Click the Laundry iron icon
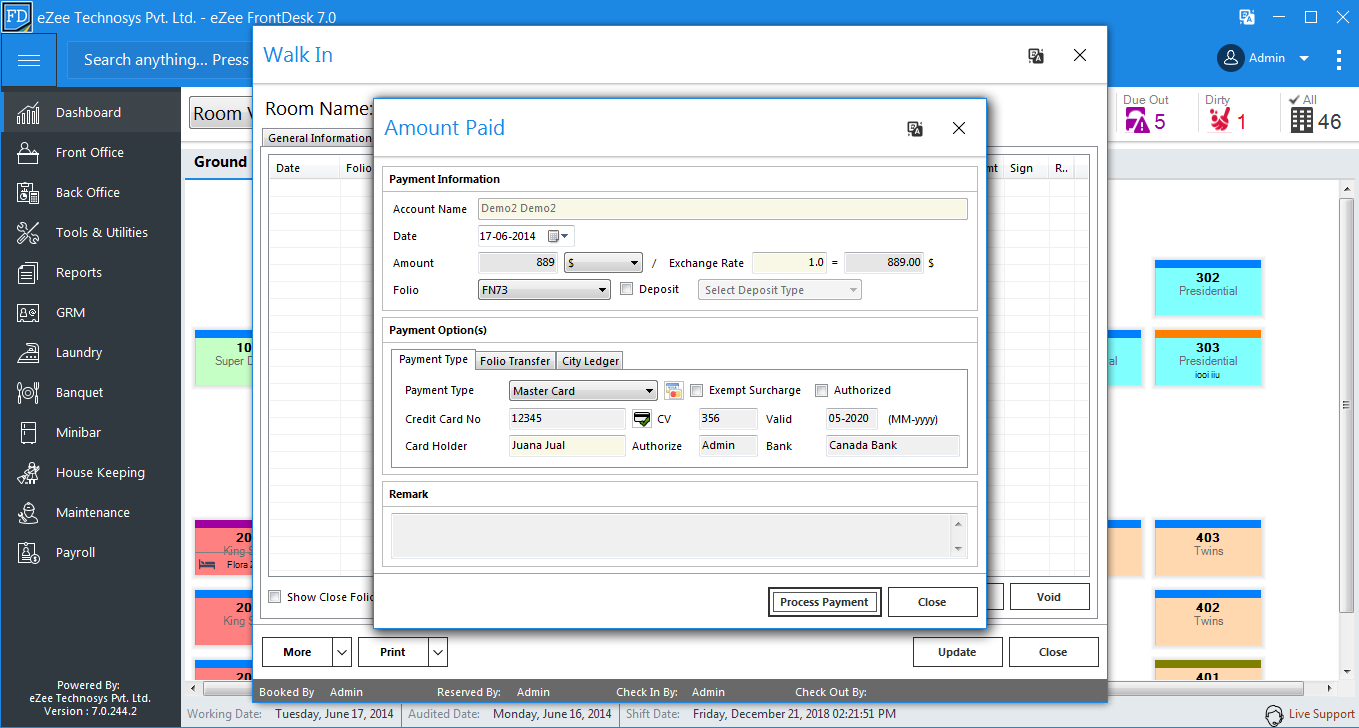1359x728 pixels. [28, 352]
